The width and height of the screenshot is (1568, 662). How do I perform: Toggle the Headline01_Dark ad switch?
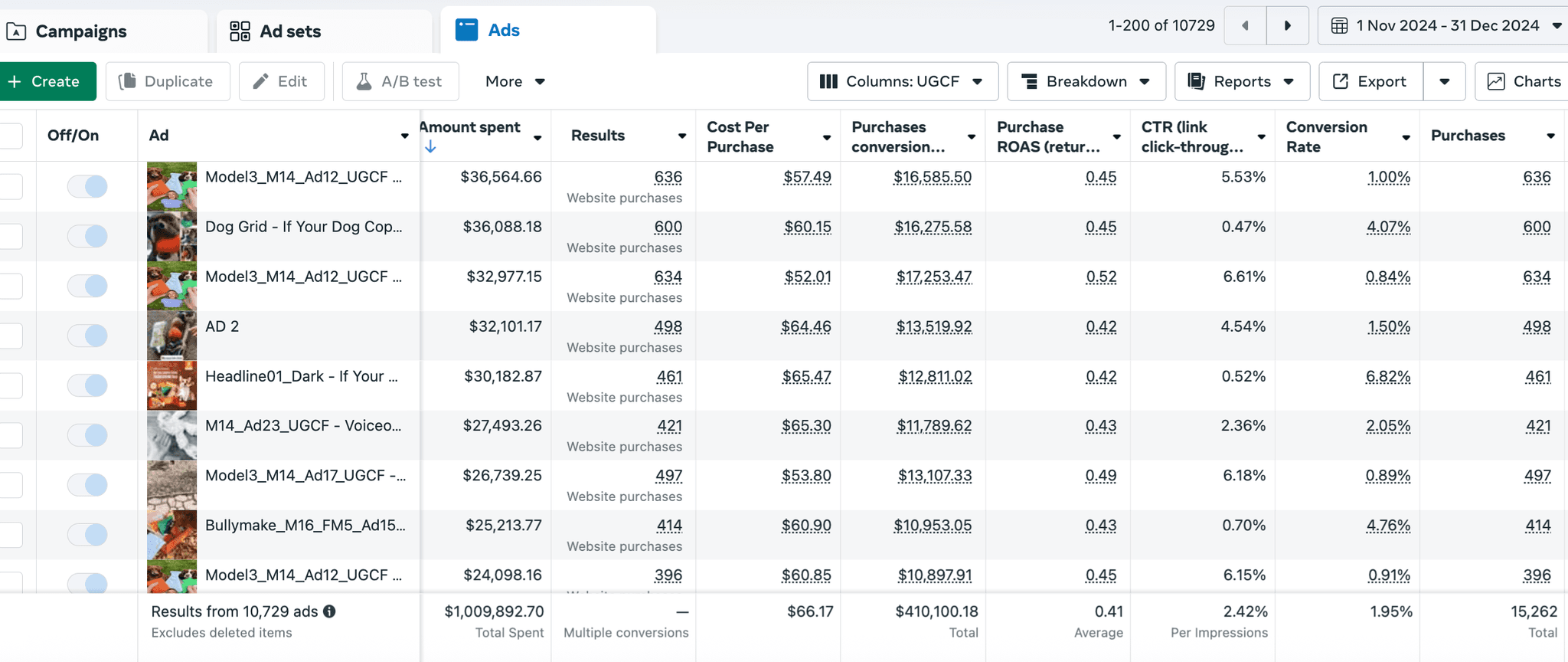point(87,385)
